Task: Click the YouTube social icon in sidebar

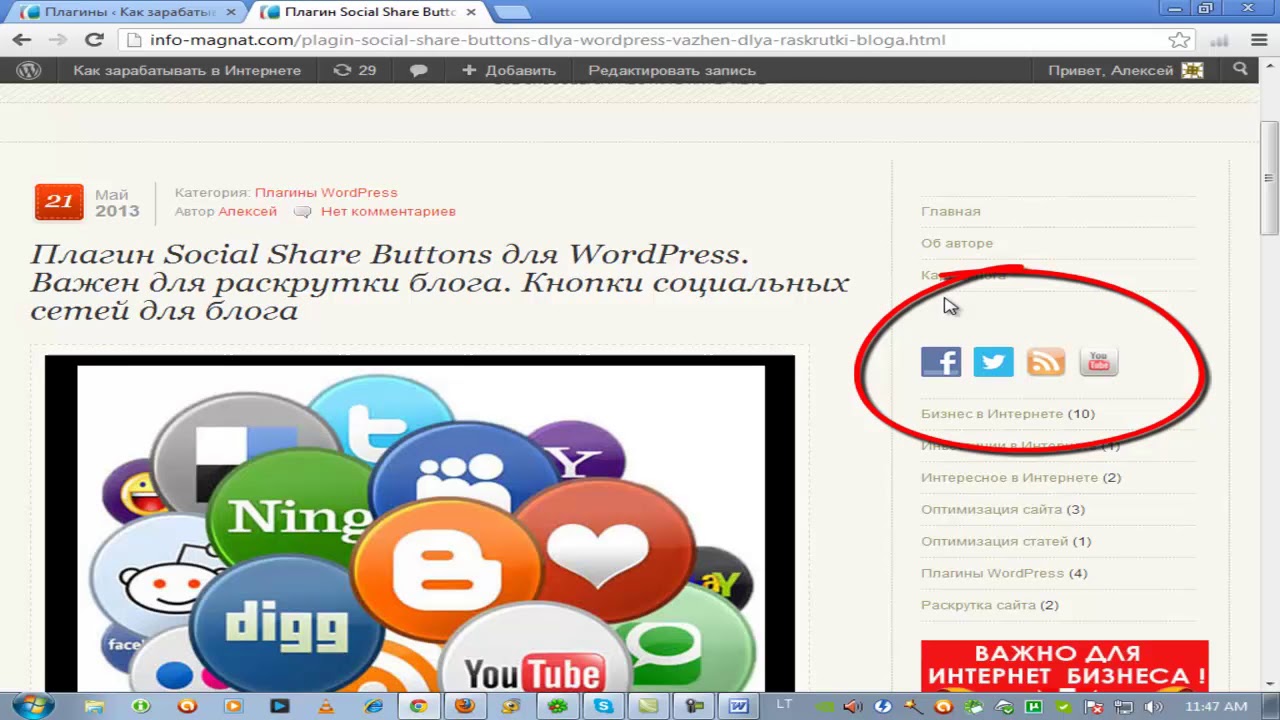Action: coord(1099,361)
